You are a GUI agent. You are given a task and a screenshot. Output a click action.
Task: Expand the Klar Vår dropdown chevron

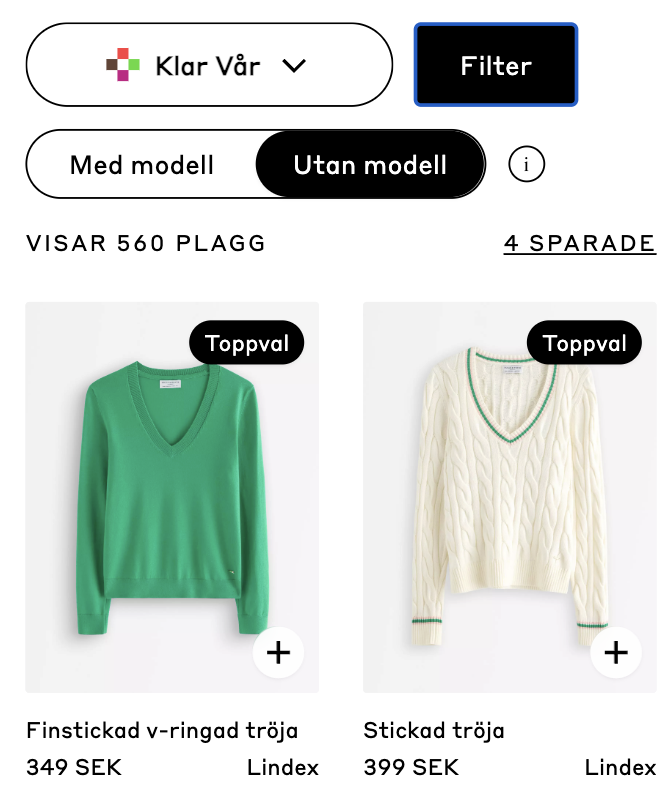(x=293, y=66)
